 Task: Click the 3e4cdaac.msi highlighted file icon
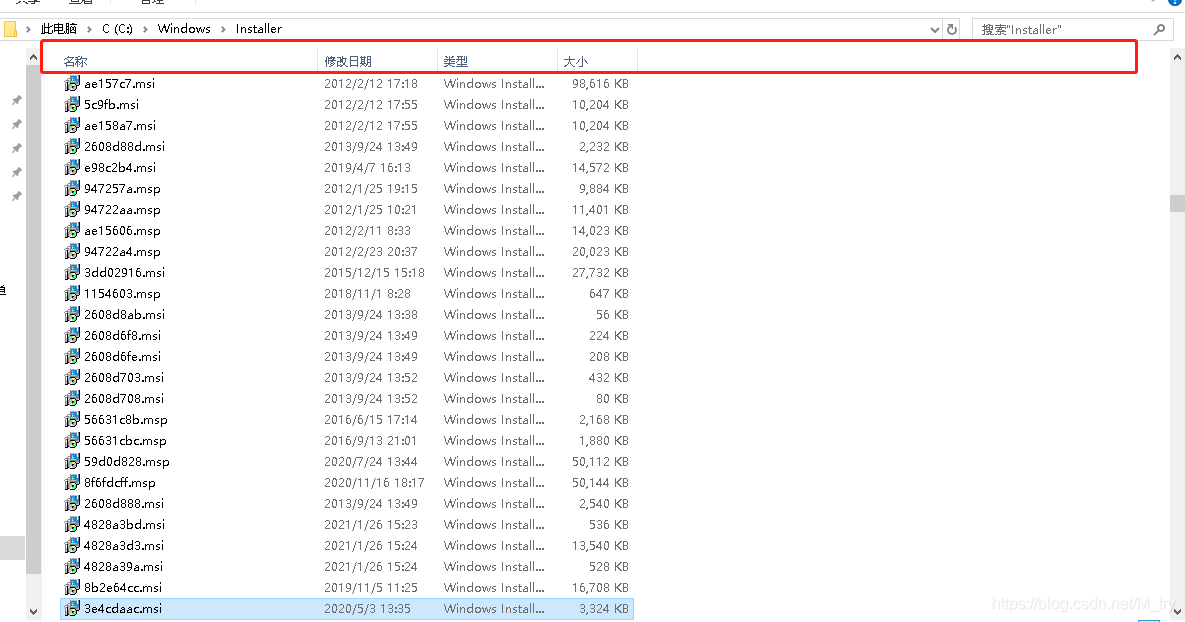(72, 608)
